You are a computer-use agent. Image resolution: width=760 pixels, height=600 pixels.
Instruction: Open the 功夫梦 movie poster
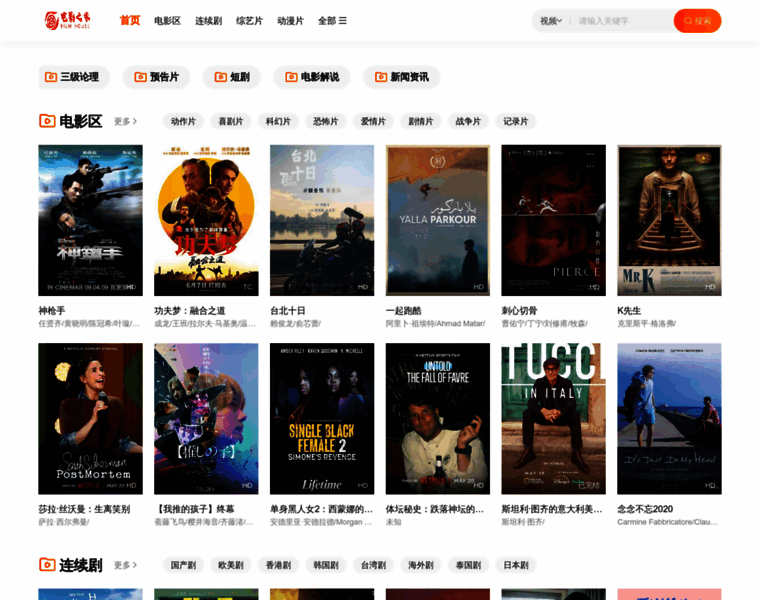(206, 220)
